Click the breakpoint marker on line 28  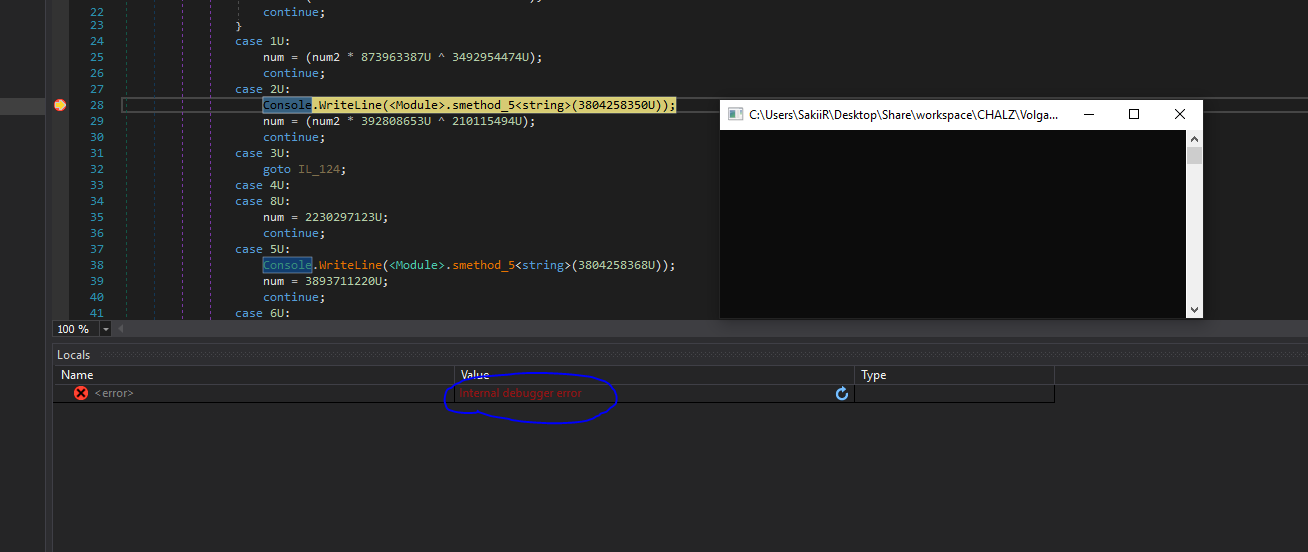60,105
